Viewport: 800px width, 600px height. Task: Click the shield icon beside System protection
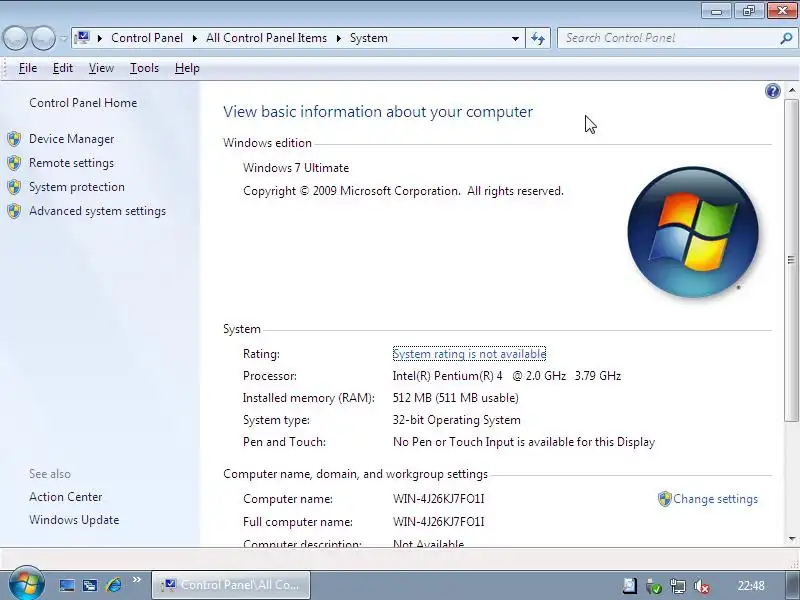tap(14, 187)
